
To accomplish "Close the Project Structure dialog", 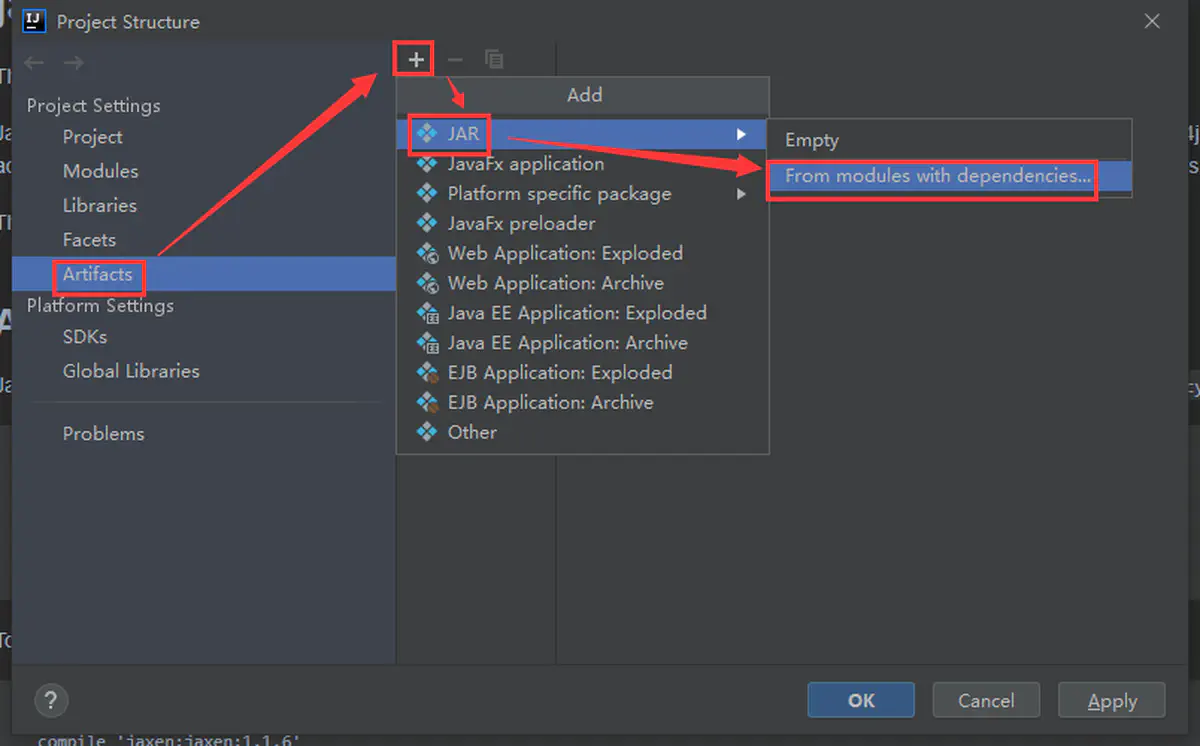I will pyautogui.click(x=1152, y=21).
